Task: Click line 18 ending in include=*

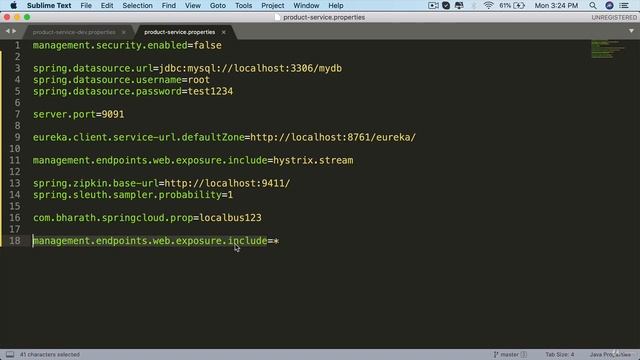Action: 156,241
